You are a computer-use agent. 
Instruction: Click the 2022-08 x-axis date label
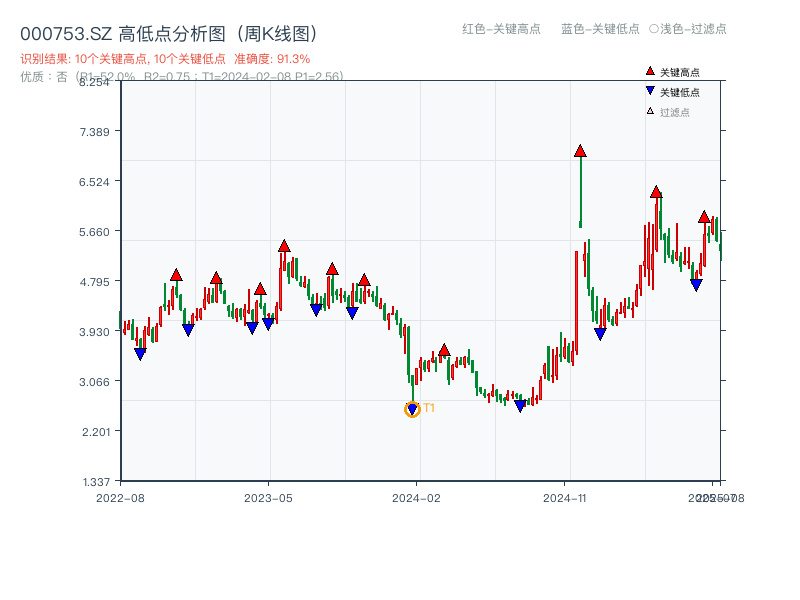120,498
